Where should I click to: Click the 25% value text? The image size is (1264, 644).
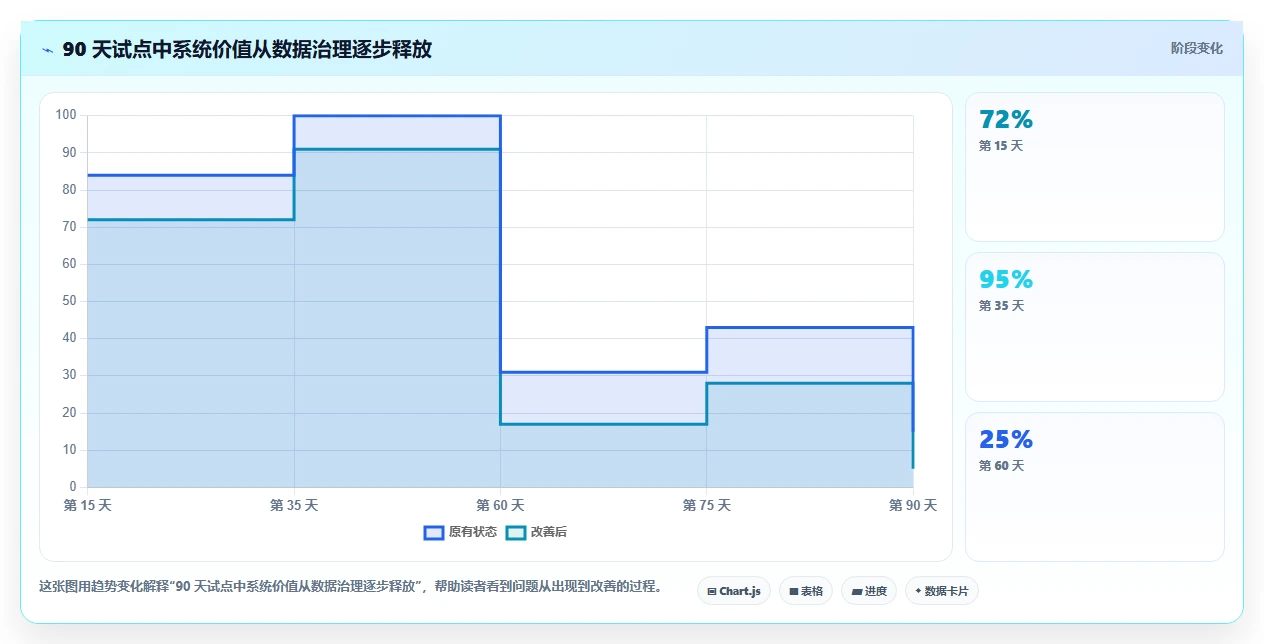(x=1006, y=440)
